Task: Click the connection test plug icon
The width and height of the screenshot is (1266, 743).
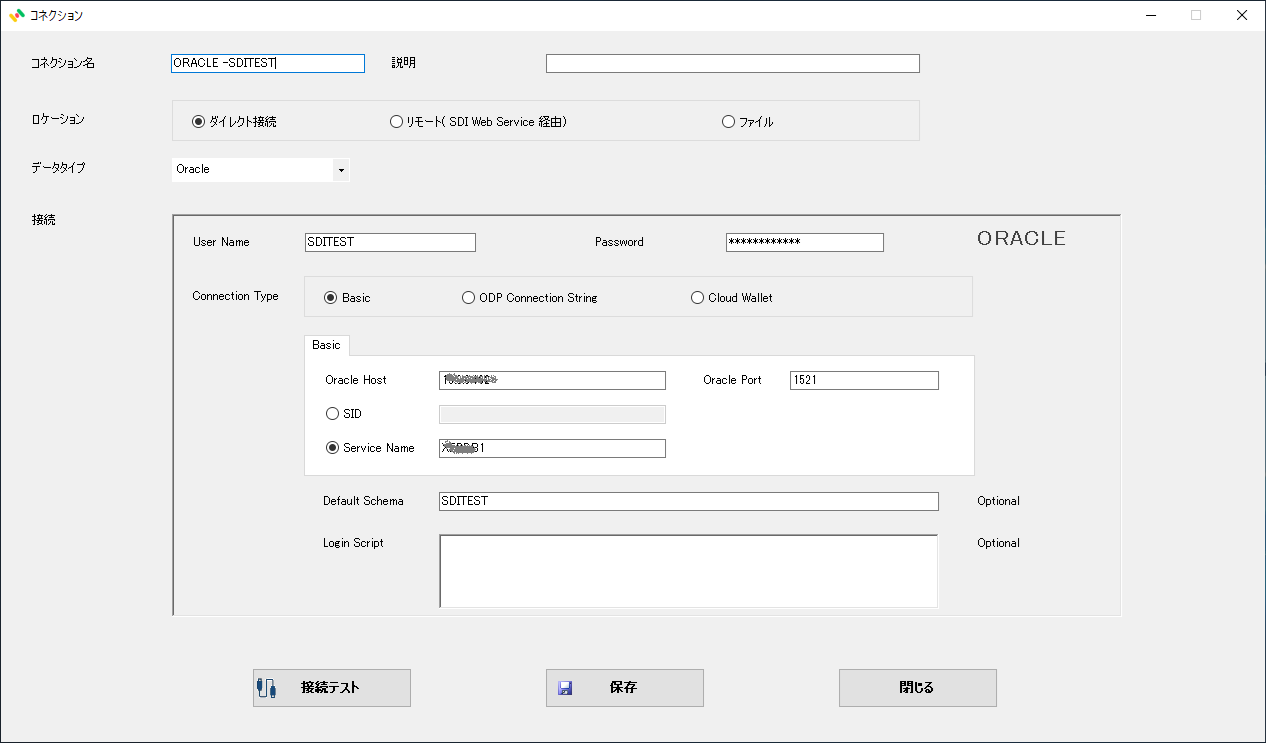Action: (266, 688)
